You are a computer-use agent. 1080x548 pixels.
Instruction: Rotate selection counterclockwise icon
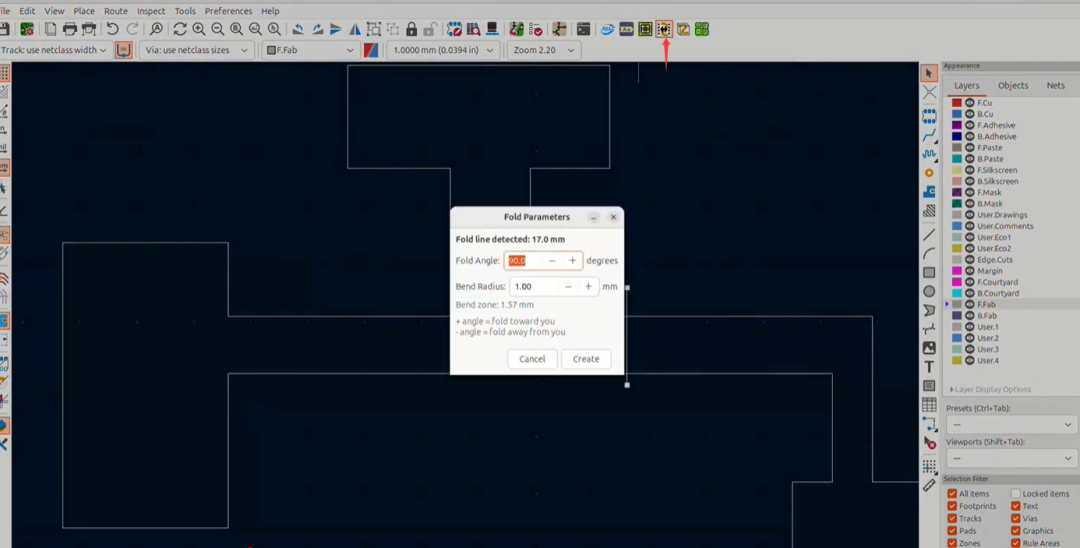(x=298, y=30)
